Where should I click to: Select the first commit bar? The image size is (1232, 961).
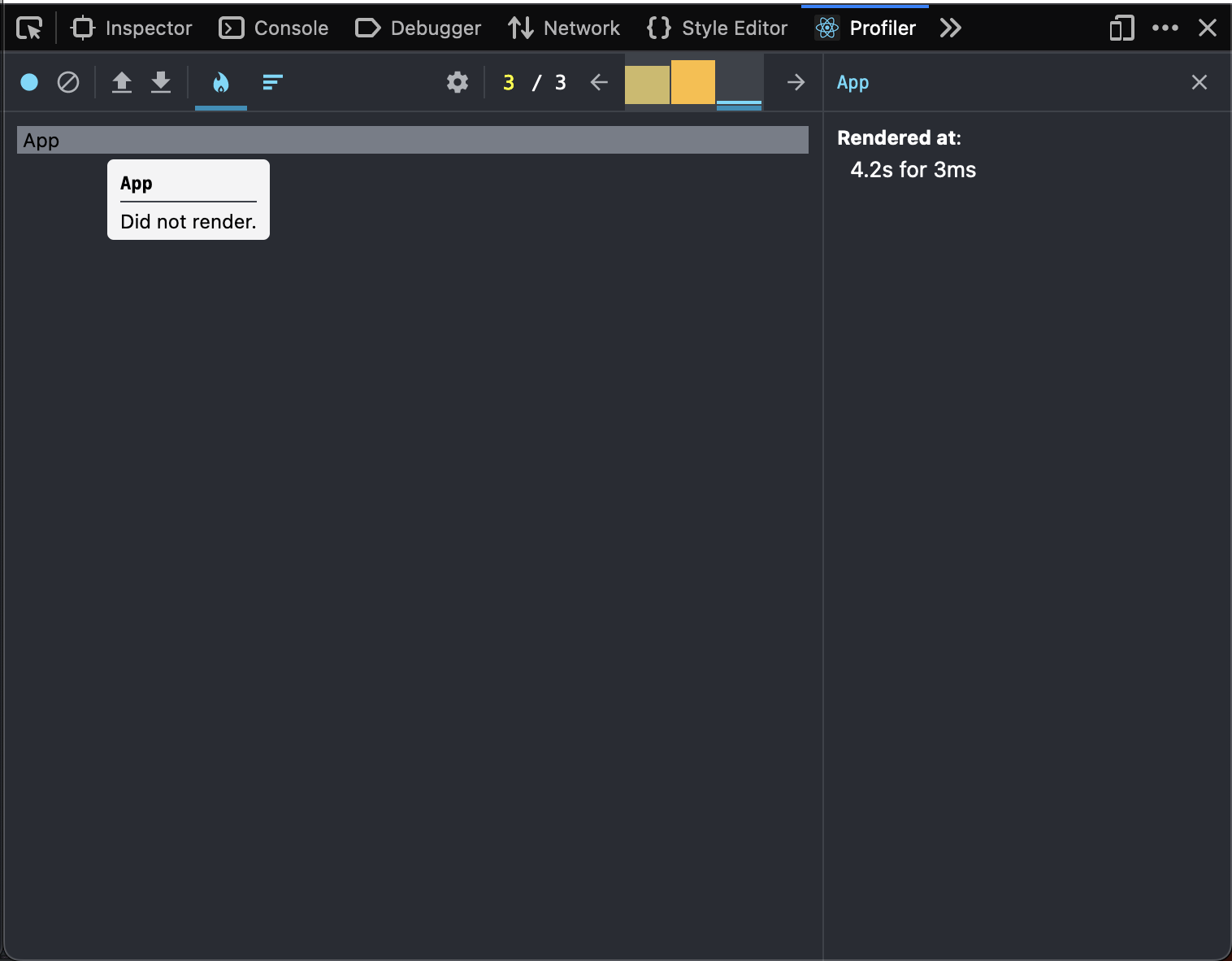[x=647, y=85]
